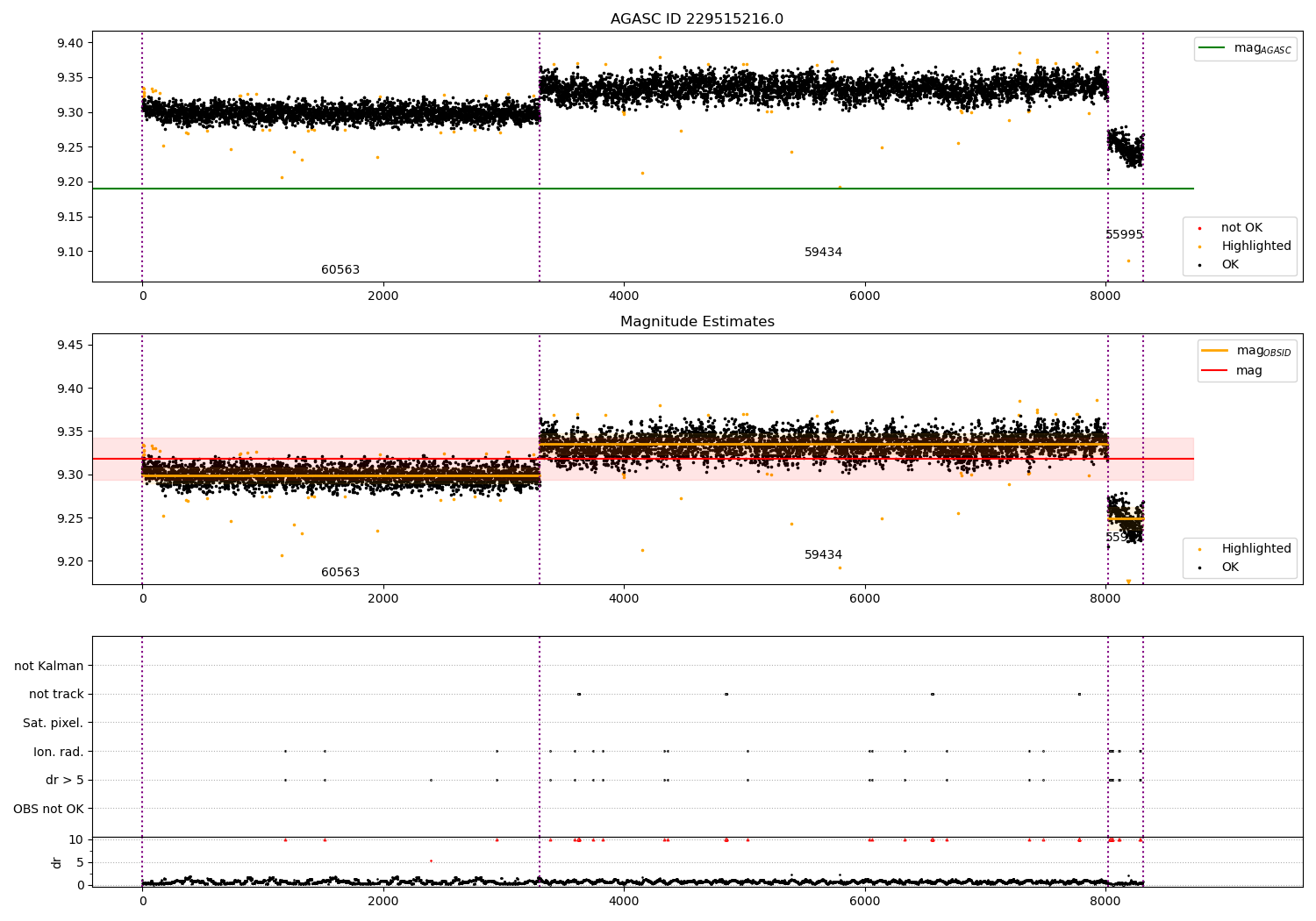Click the 2000 x-tick under Magnitude Estimates plot
Viewport: 1316px width, 921px height.
[x=383, y=598]
